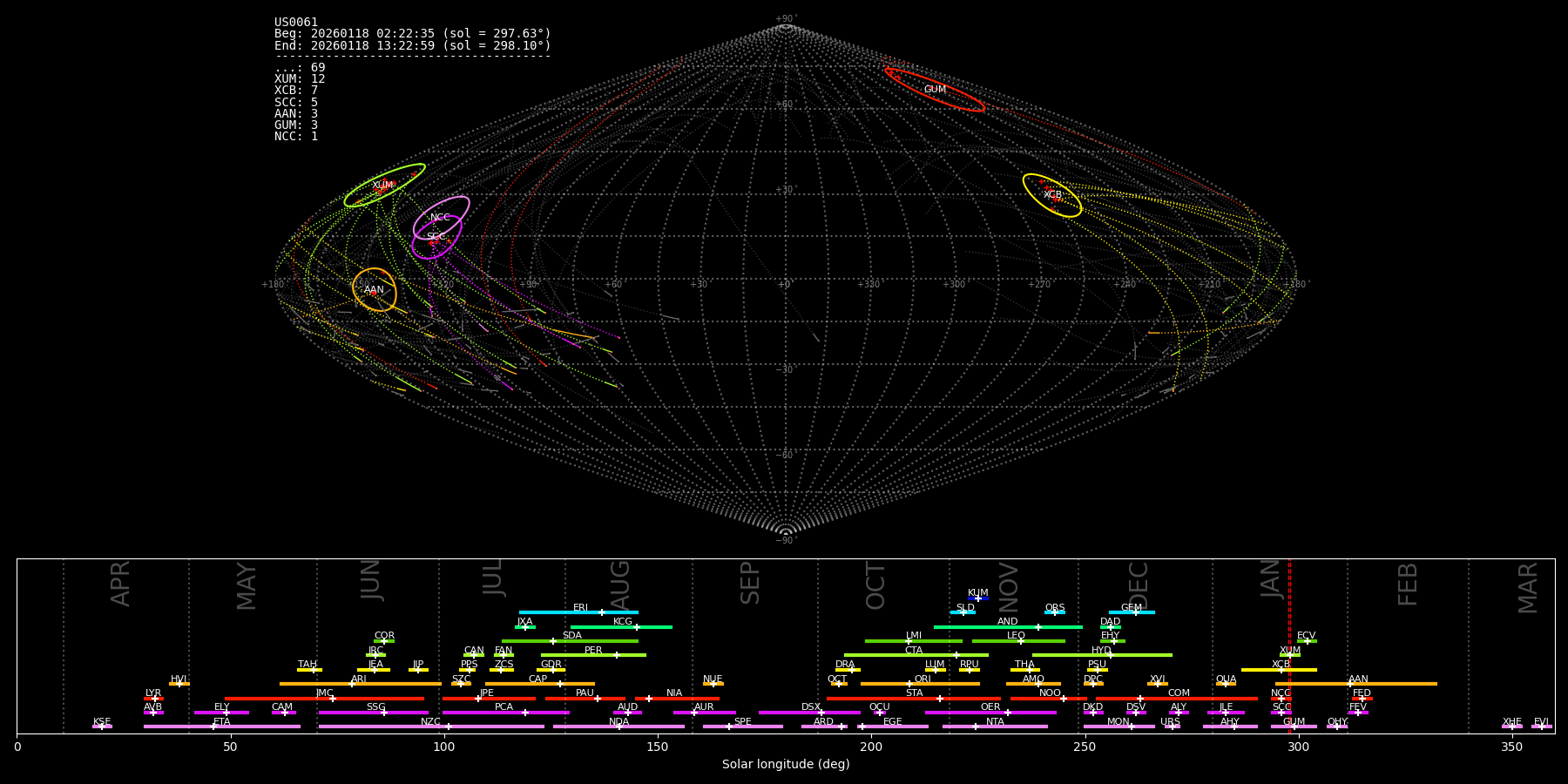
Task: Select the DRA shower label in timeline
Action: click(845, 665)
